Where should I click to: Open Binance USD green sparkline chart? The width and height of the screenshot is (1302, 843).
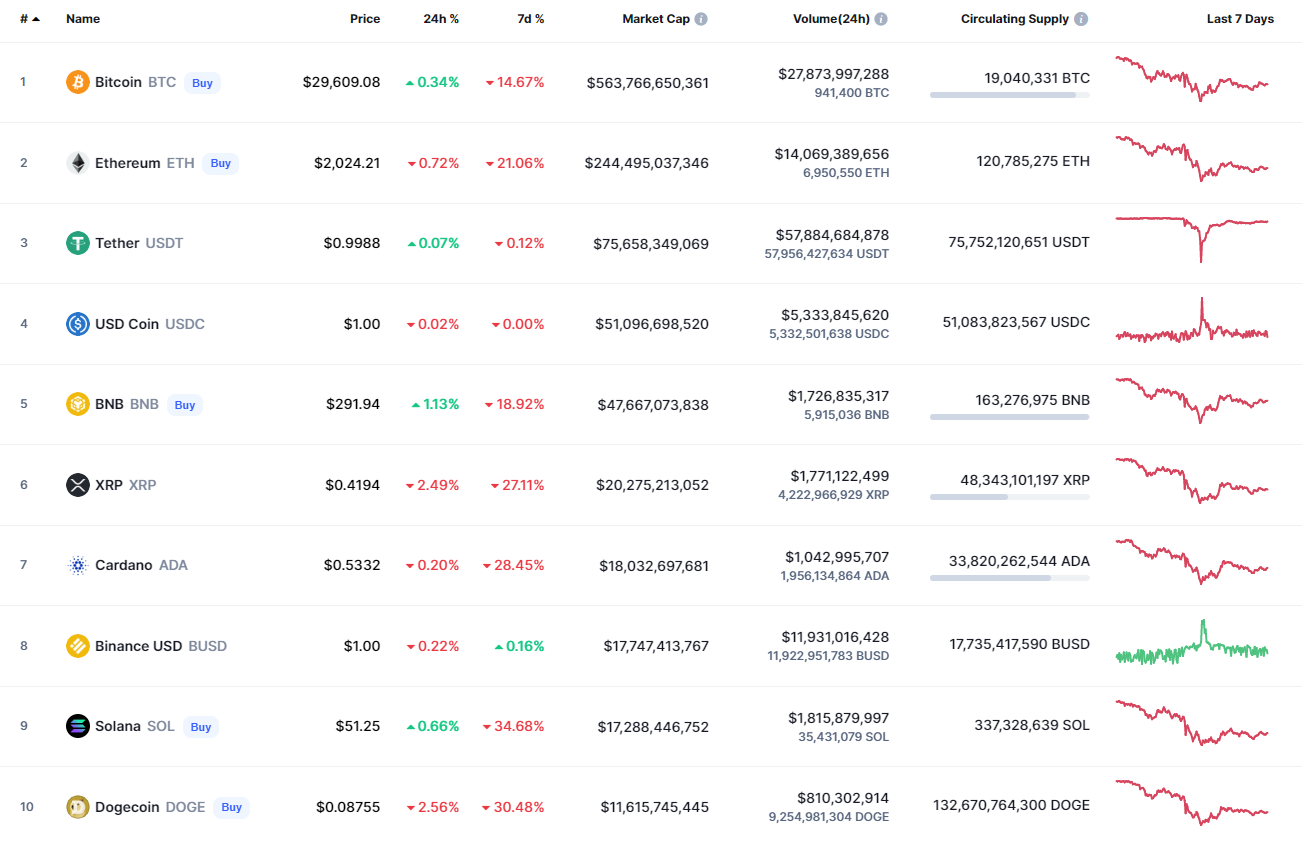click(1192, 643)
